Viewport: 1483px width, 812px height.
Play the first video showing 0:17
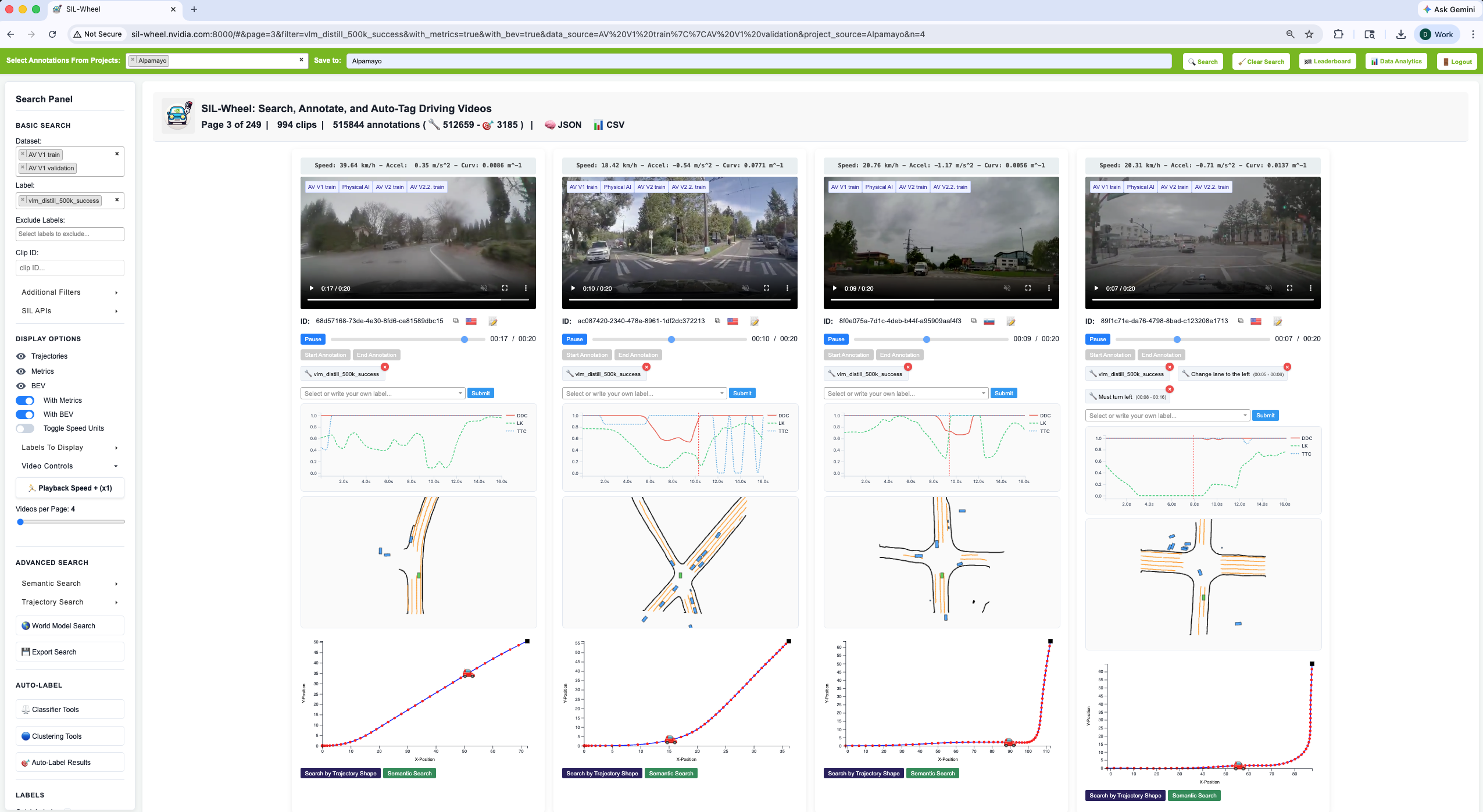(x=312, y=288)
